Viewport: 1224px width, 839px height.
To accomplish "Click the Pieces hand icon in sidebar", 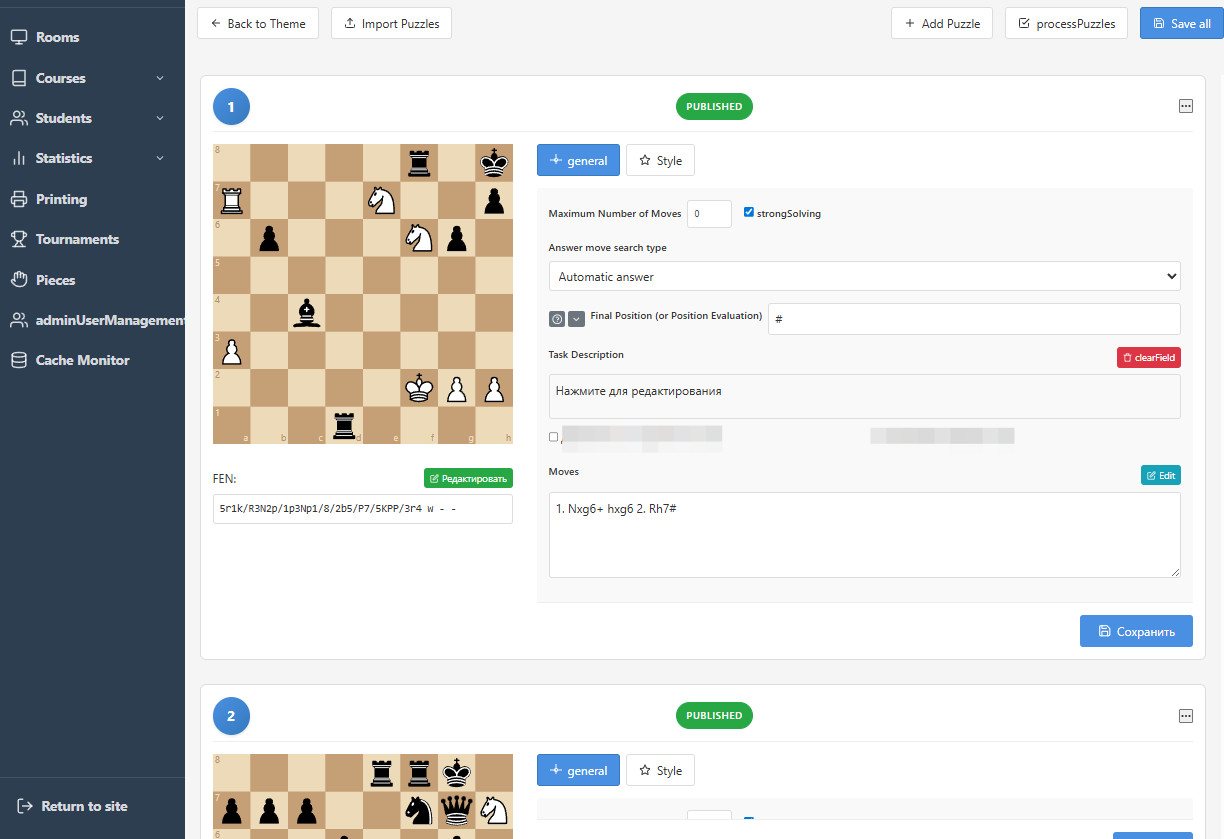I will (x=18, y=280).
